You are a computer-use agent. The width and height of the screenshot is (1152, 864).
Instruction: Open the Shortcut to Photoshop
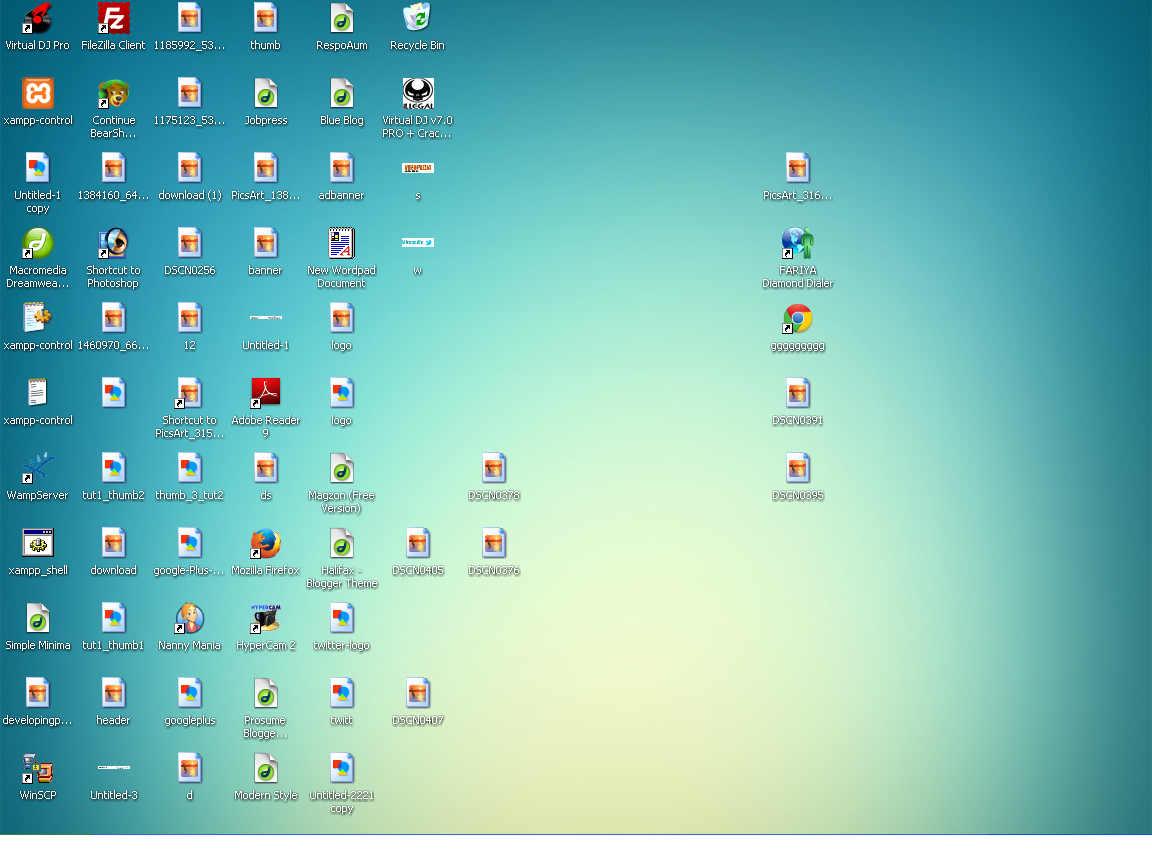pyautogui.click(x=113, y=244)
